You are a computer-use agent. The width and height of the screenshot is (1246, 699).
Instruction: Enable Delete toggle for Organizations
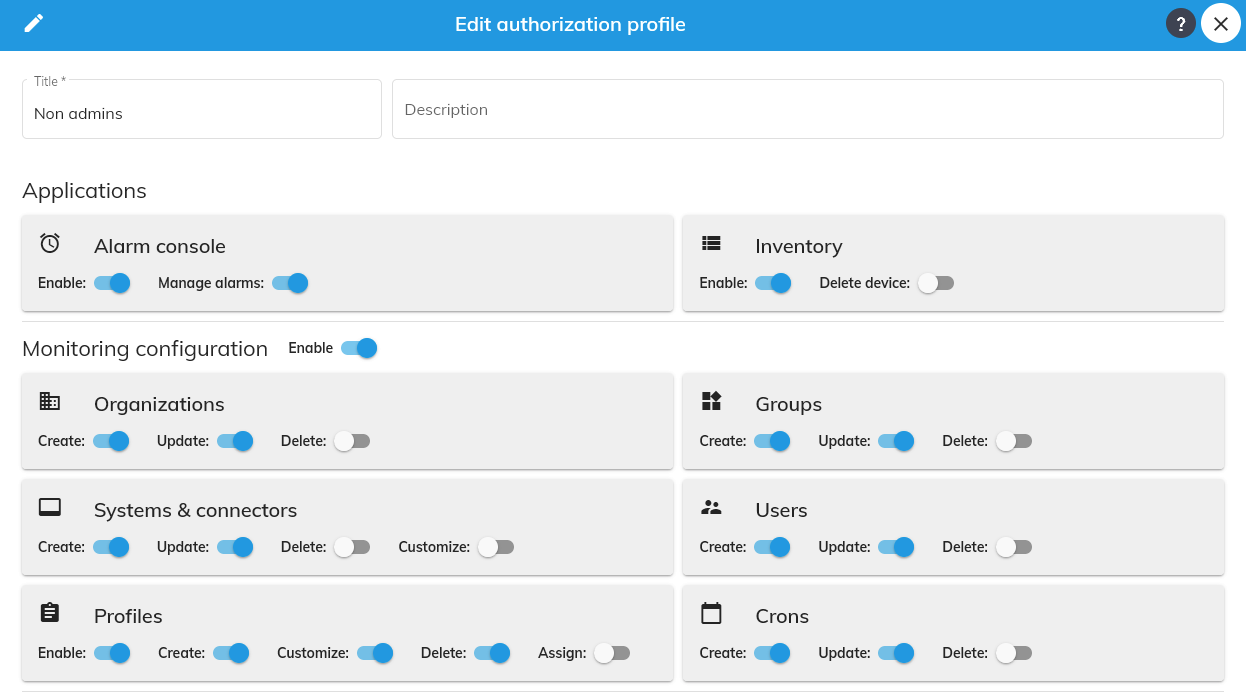352,441
